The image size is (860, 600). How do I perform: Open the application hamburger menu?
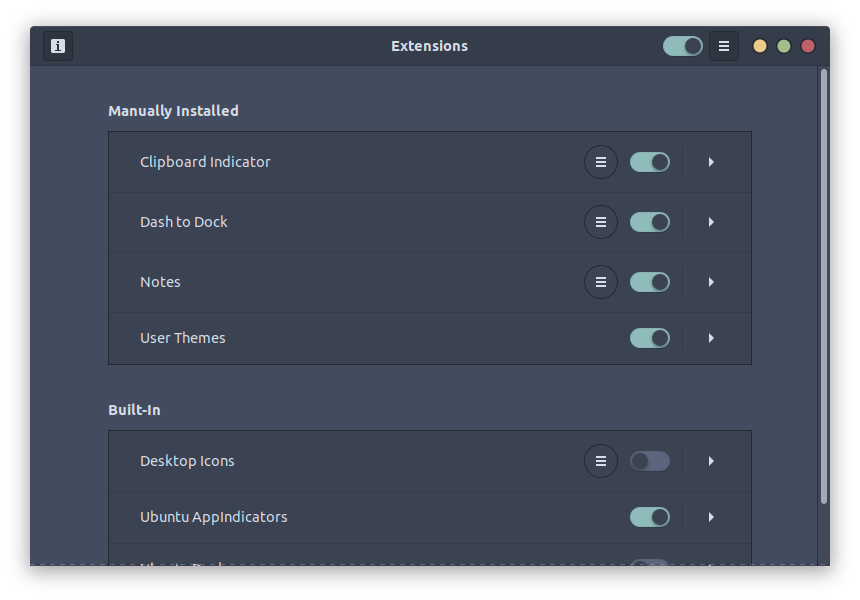pyautogui.click(x=723, y=45)
